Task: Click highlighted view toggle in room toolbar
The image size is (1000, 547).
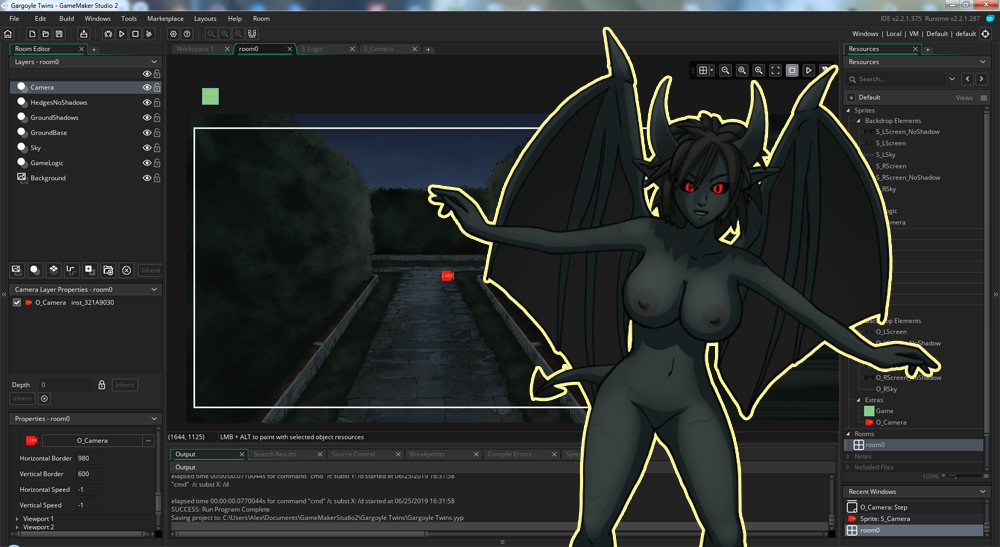Action: 791,70
